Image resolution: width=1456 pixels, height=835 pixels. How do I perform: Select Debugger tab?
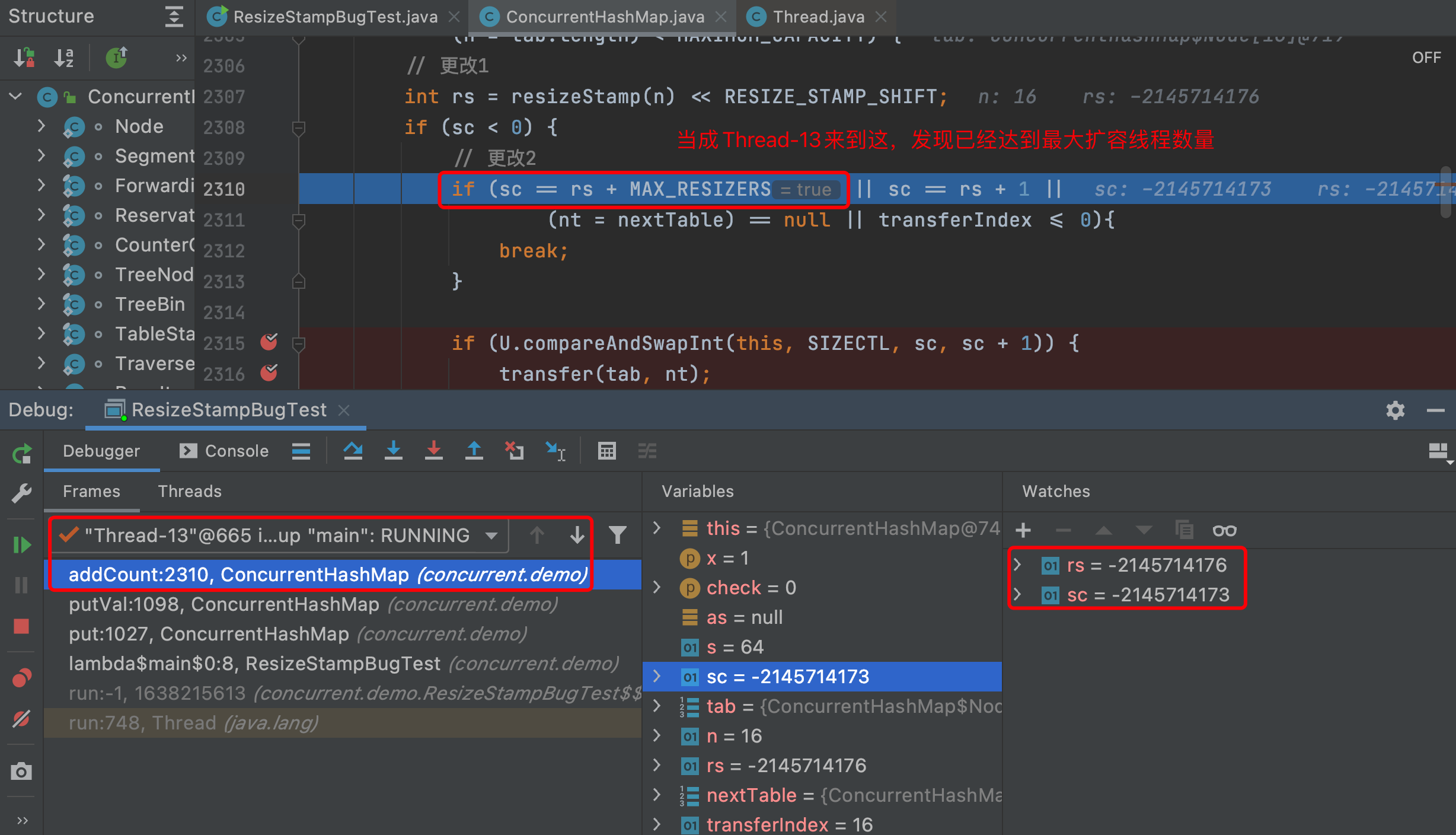101,451
